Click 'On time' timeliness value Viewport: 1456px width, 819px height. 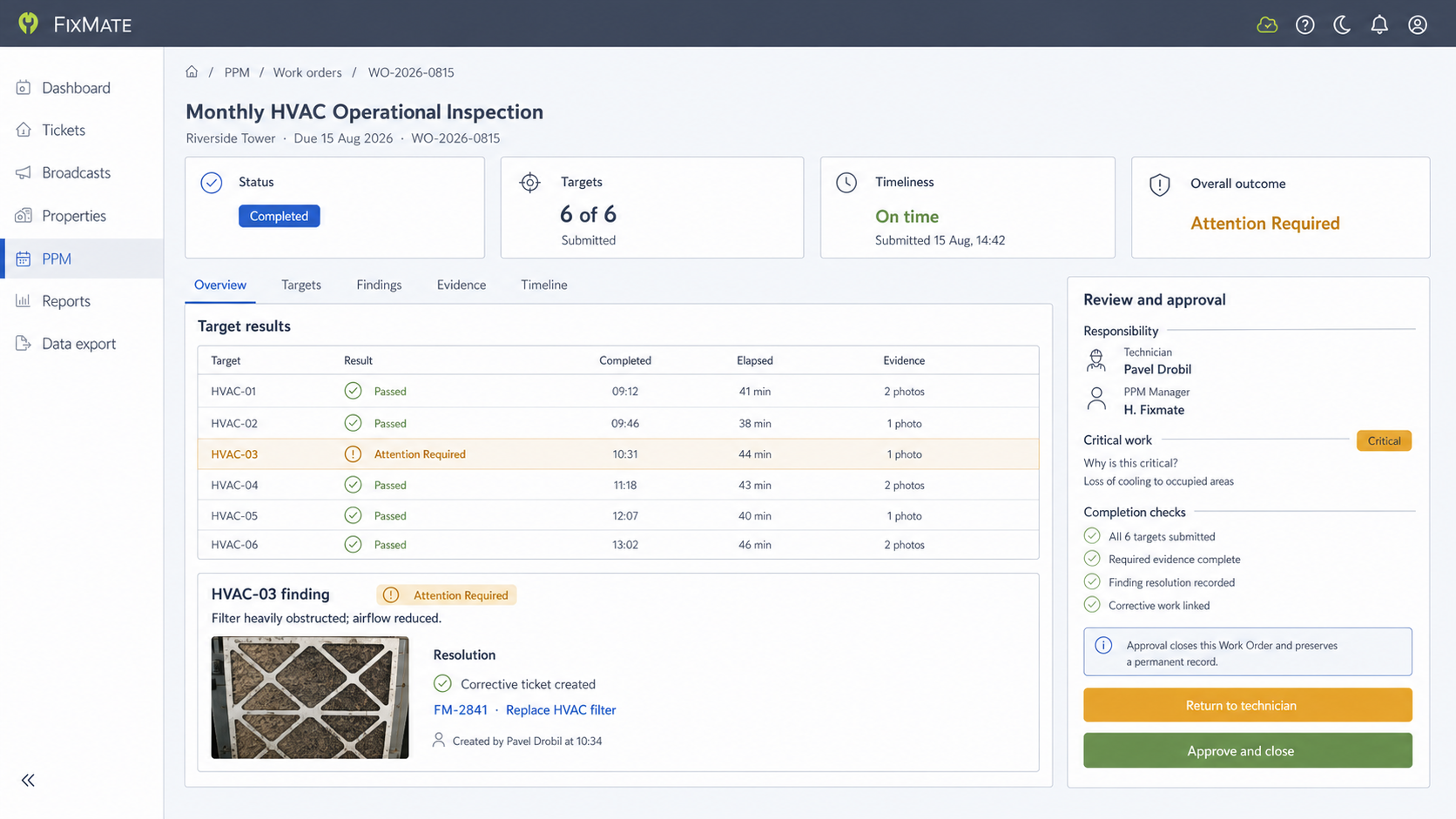pyautogui.click(x=907, y=216)
